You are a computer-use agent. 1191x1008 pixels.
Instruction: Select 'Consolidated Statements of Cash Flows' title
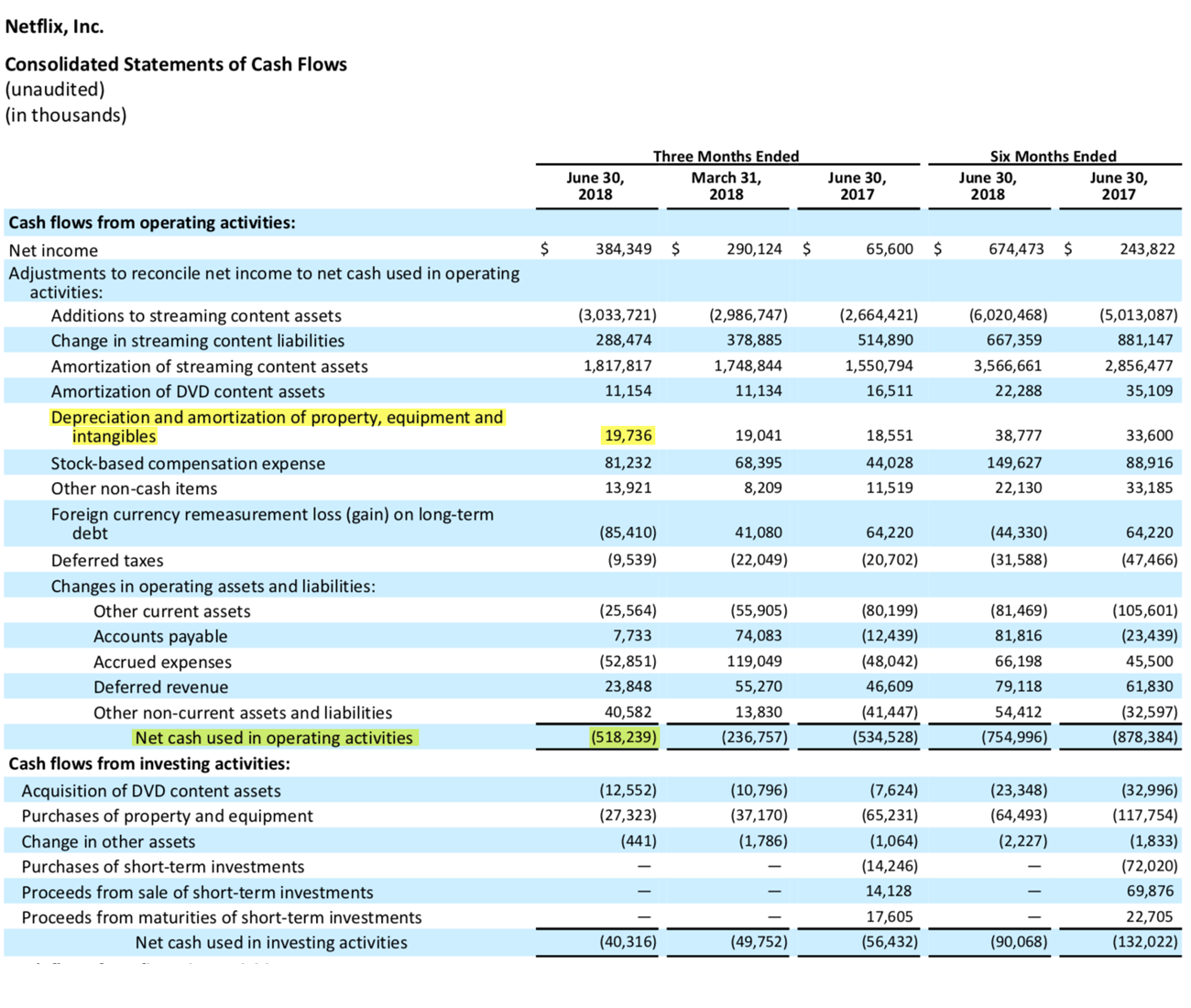point(176,64)
